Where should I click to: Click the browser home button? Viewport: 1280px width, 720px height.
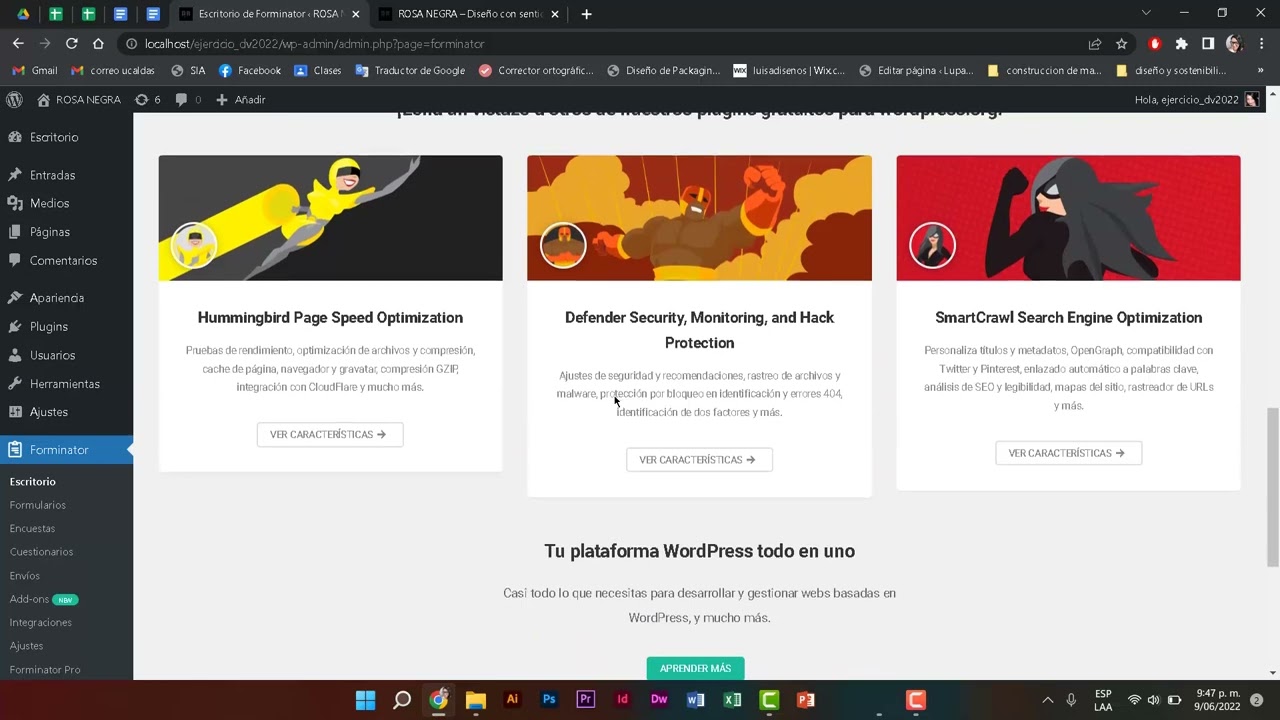click(98, 44)
